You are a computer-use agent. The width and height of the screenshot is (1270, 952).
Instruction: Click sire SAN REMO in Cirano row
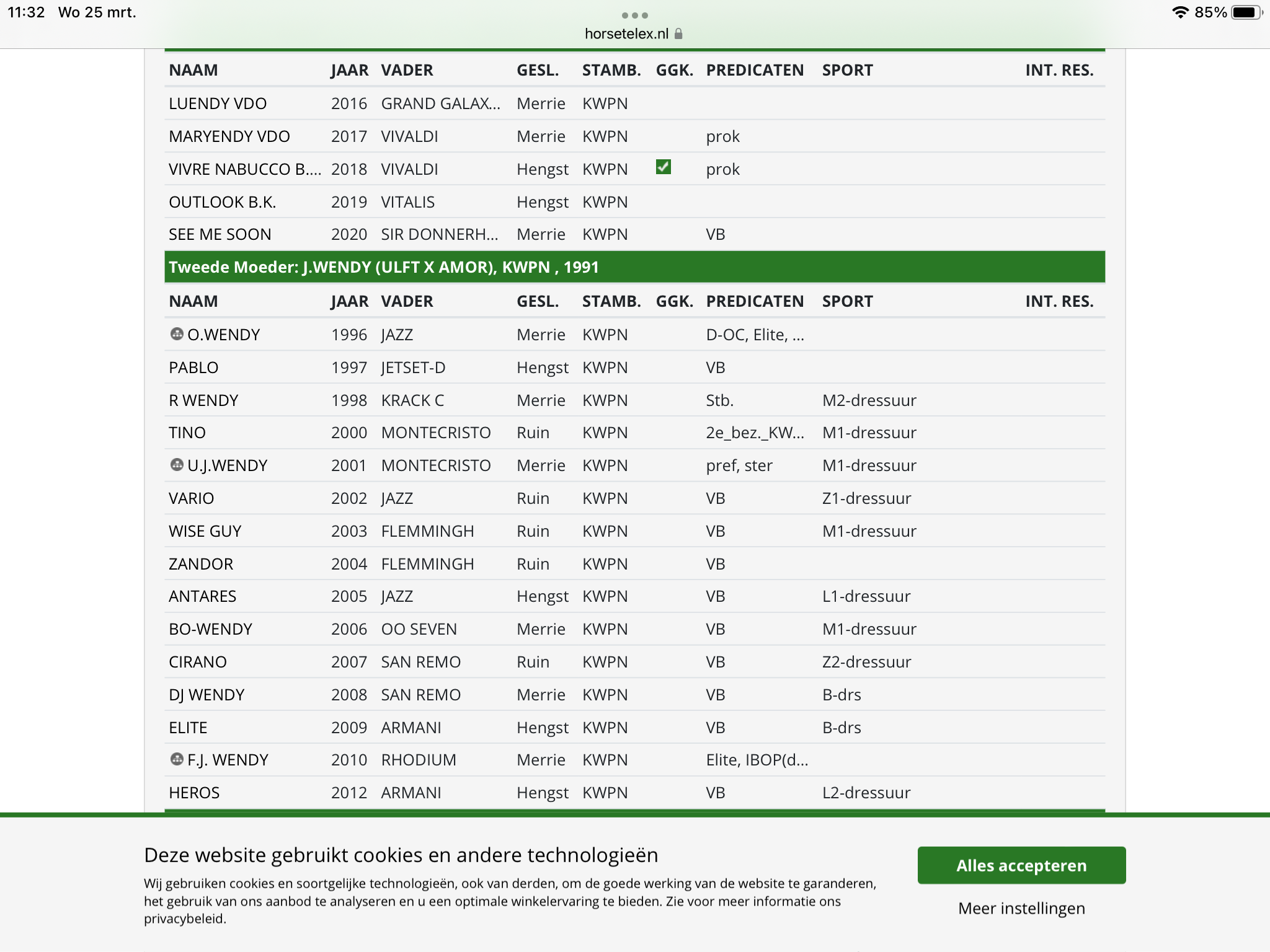421,662
